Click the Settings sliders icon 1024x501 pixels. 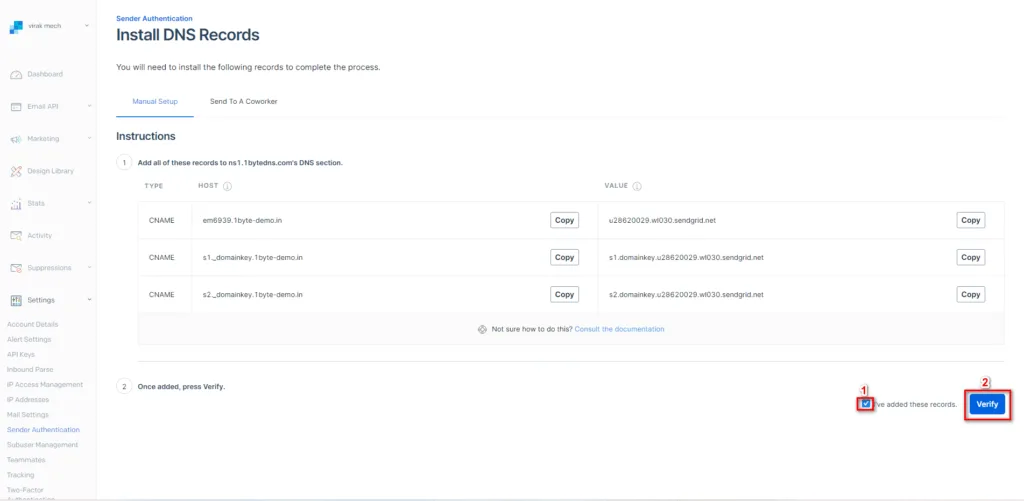pyautogui.click(x=16, y=300)
